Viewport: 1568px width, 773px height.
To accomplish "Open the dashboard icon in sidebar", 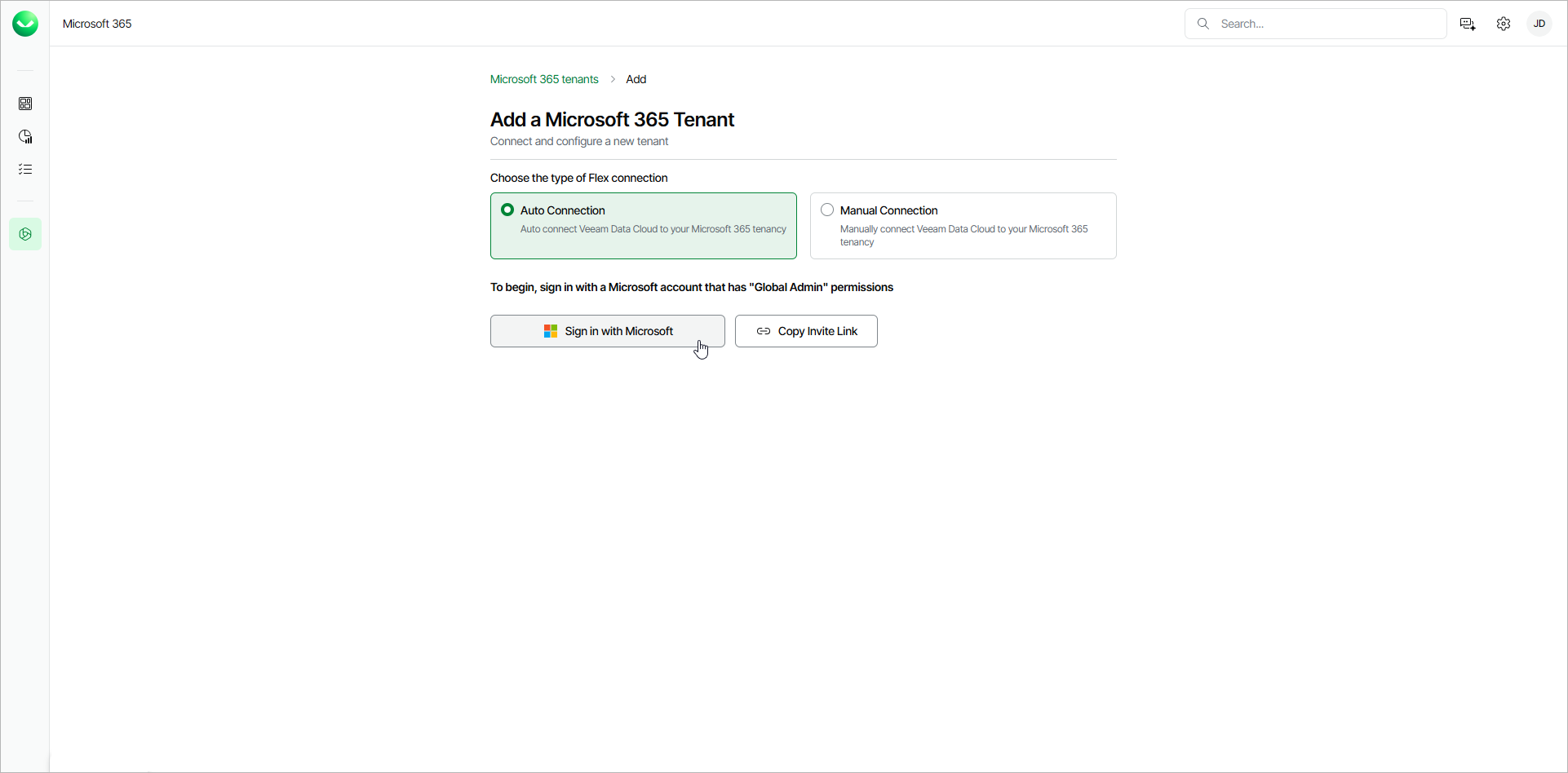I will pyautogui.click(x=25, y=104).
